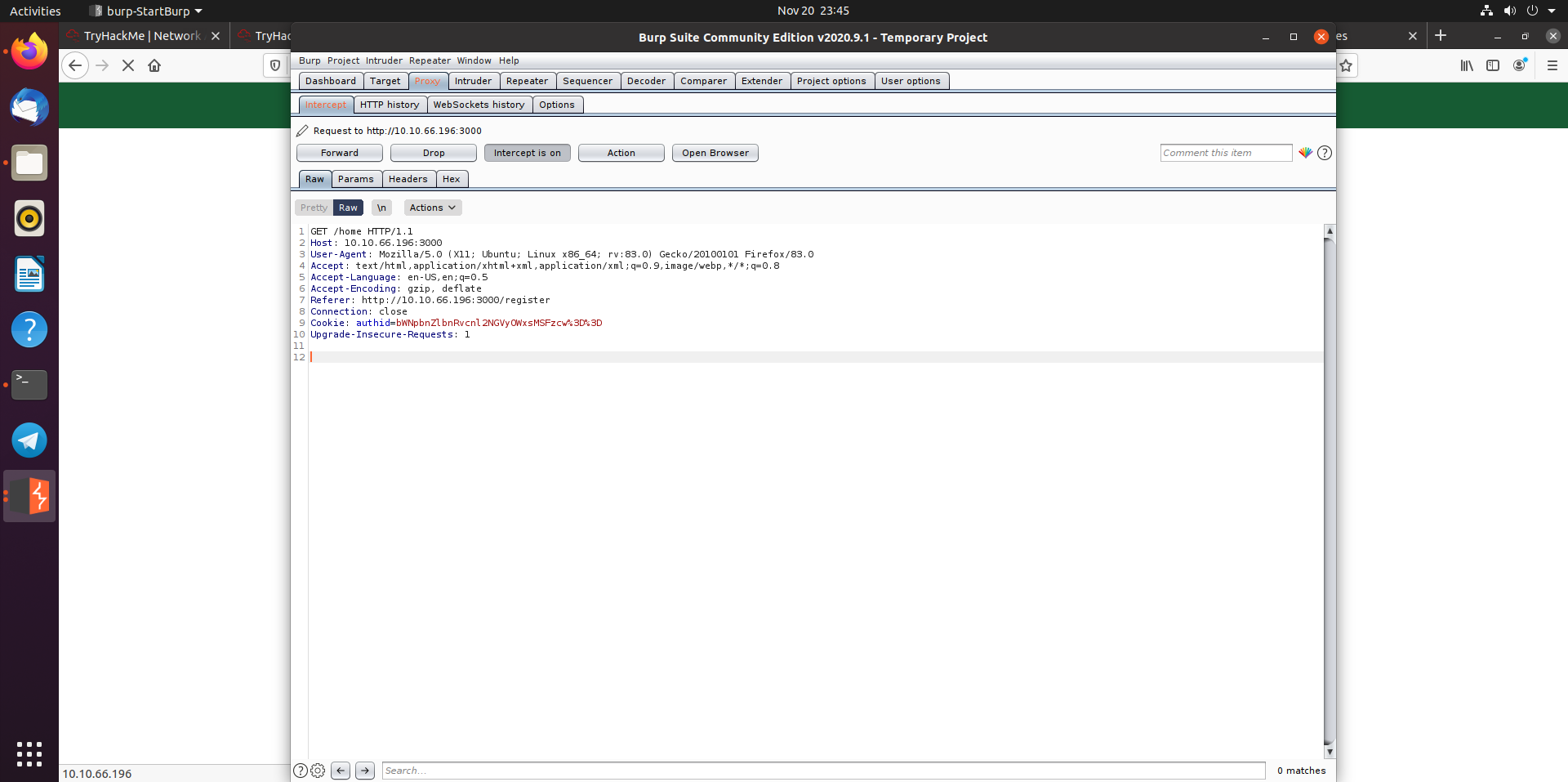Open the Help menu in Burp

pos(509,60)
